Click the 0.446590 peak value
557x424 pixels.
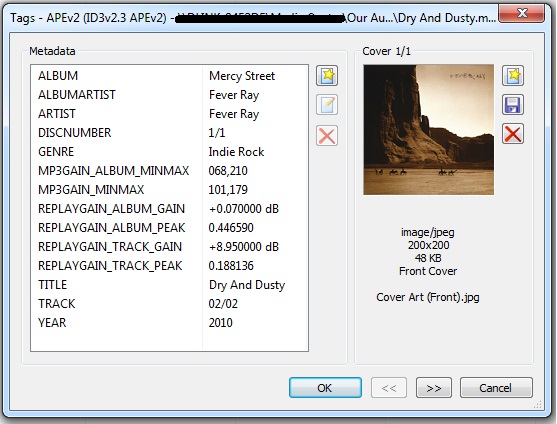[x=231, y=228]
